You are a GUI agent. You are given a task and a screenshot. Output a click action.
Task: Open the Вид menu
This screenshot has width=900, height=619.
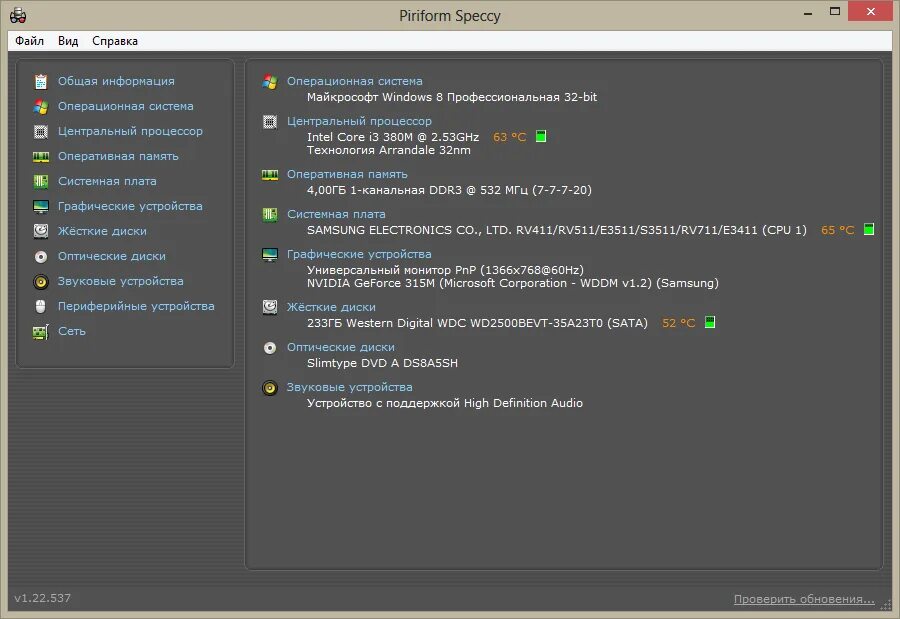point(68,41)
